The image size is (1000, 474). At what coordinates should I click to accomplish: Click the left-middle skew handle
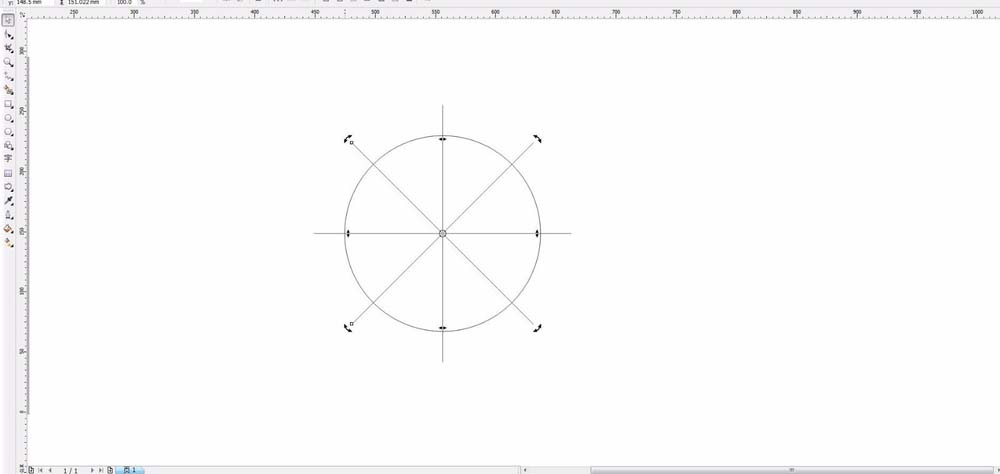pos(348,233)
